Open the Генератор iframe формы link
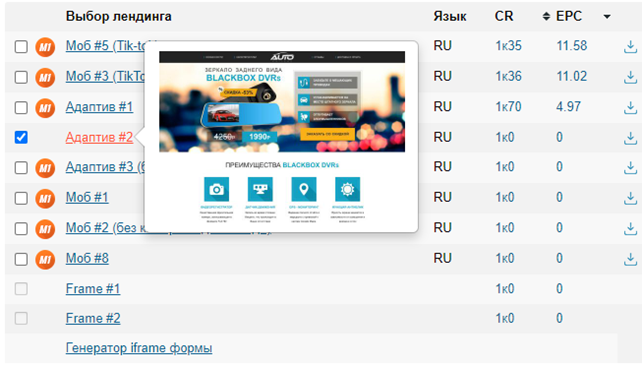 pos(139,348)
